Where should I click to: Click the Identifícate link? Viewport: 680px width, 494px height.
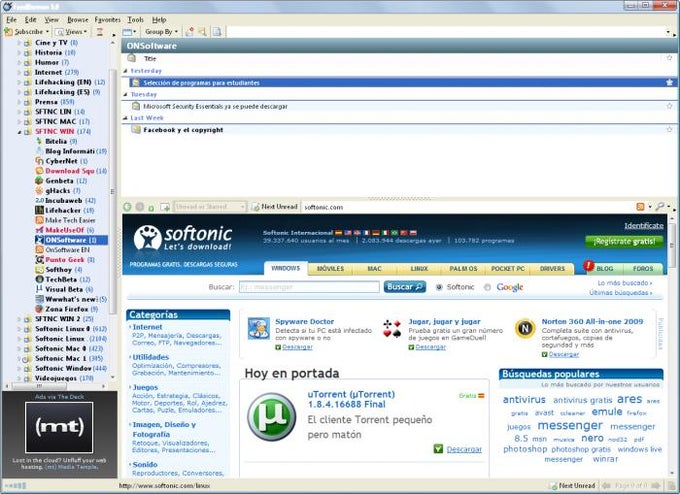coord(644,226)
